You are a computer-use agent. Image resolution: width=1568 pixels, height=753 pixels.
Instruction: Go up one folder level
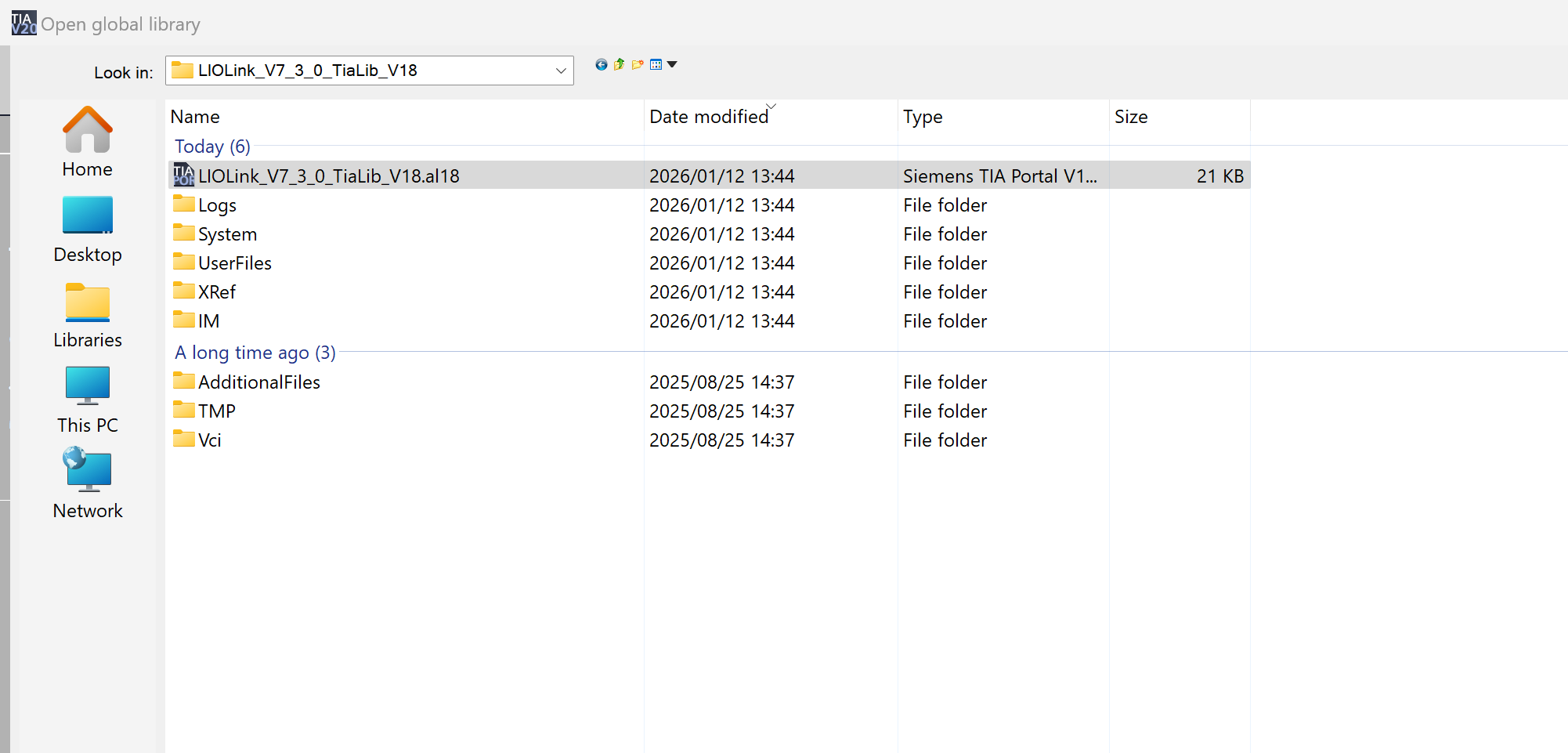(x=620, y=65)
